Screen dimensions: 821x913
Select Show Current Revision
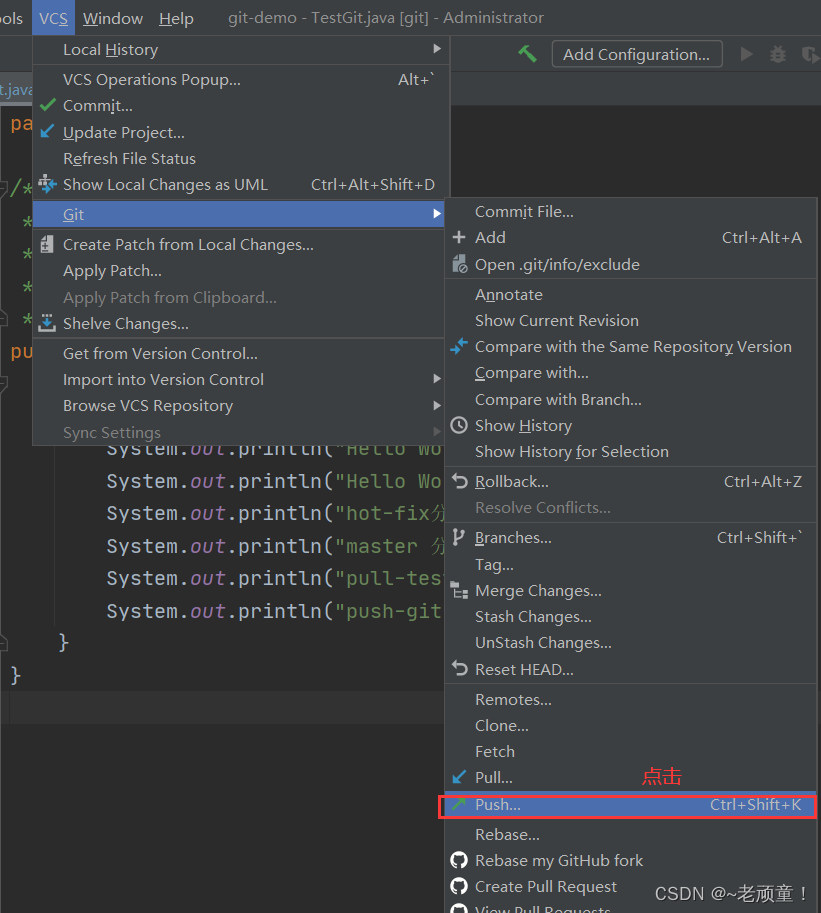click(631, 320)
